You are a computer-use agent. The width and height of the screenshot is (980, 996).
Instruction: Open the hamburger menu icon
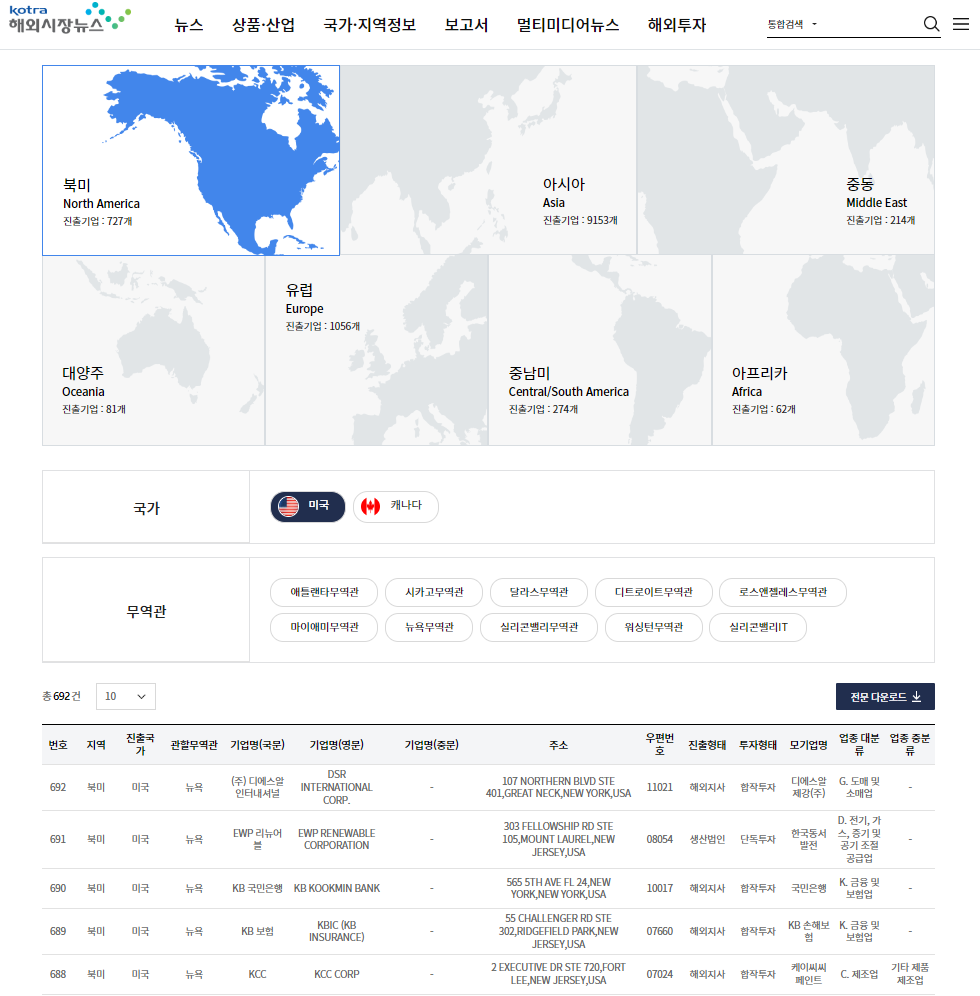click(961, 24)
